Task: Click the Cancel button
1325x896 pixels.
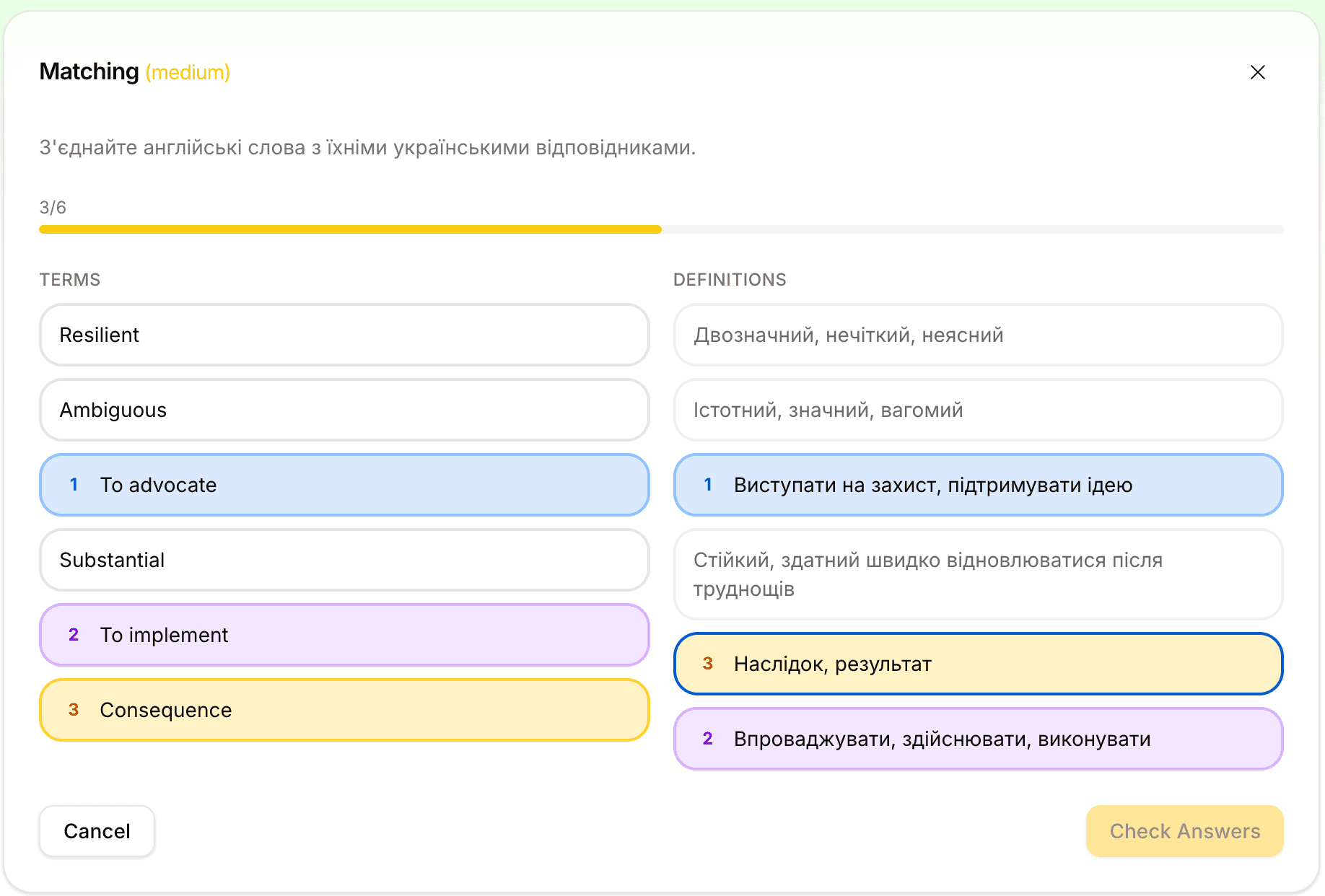Action: tap(97, 831)
